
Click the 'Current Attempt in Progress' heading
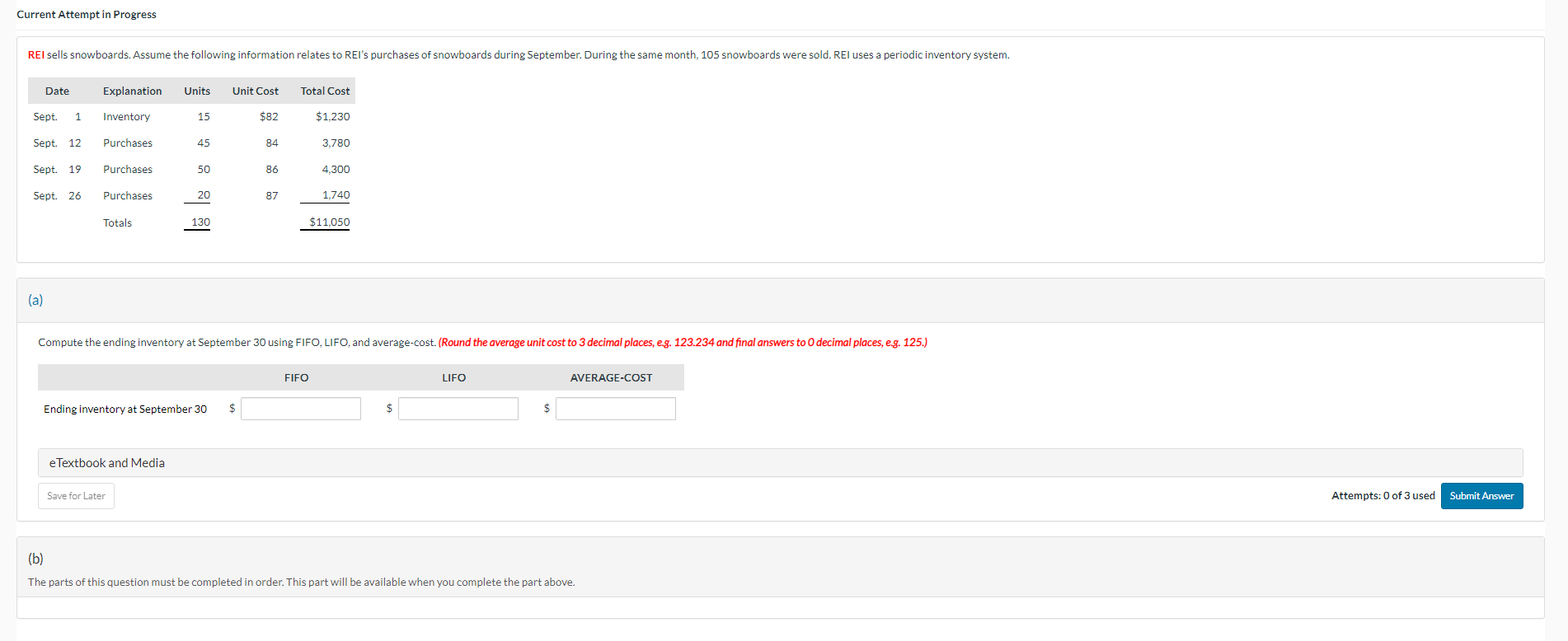tap(87, 15)
